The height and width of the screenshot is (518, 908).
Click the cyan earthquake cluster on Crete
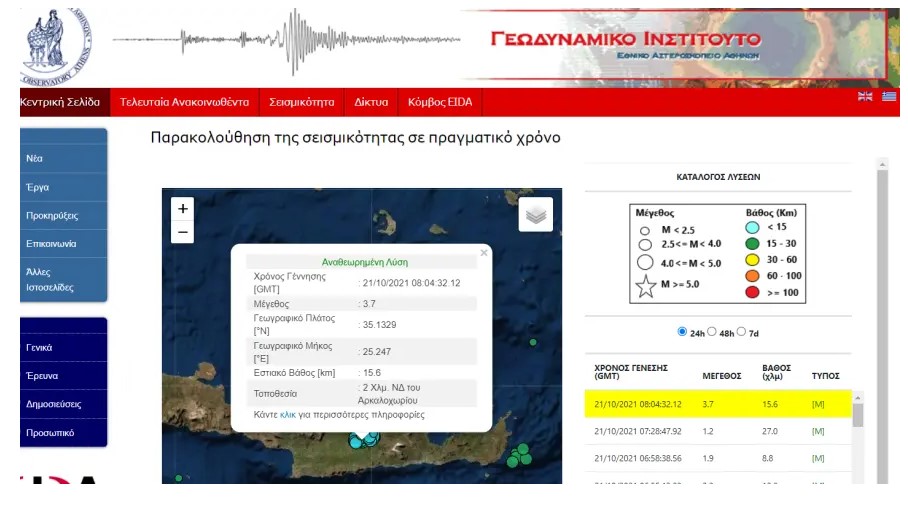(x=364, y=441)
